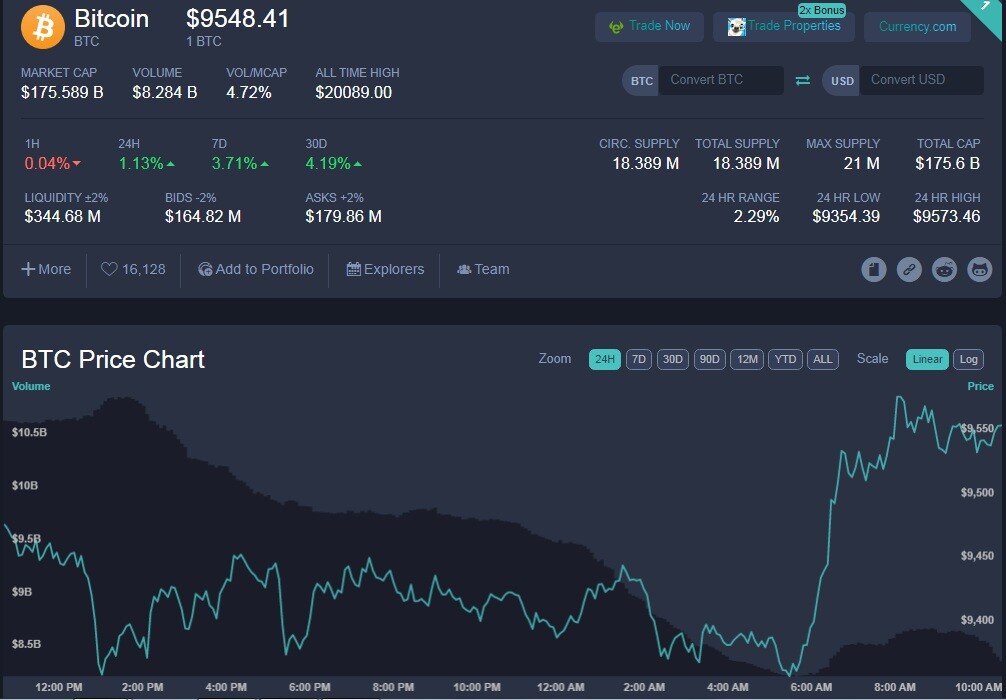
Task: Open the whitepaper document icon
Action: tap(873, 269)
